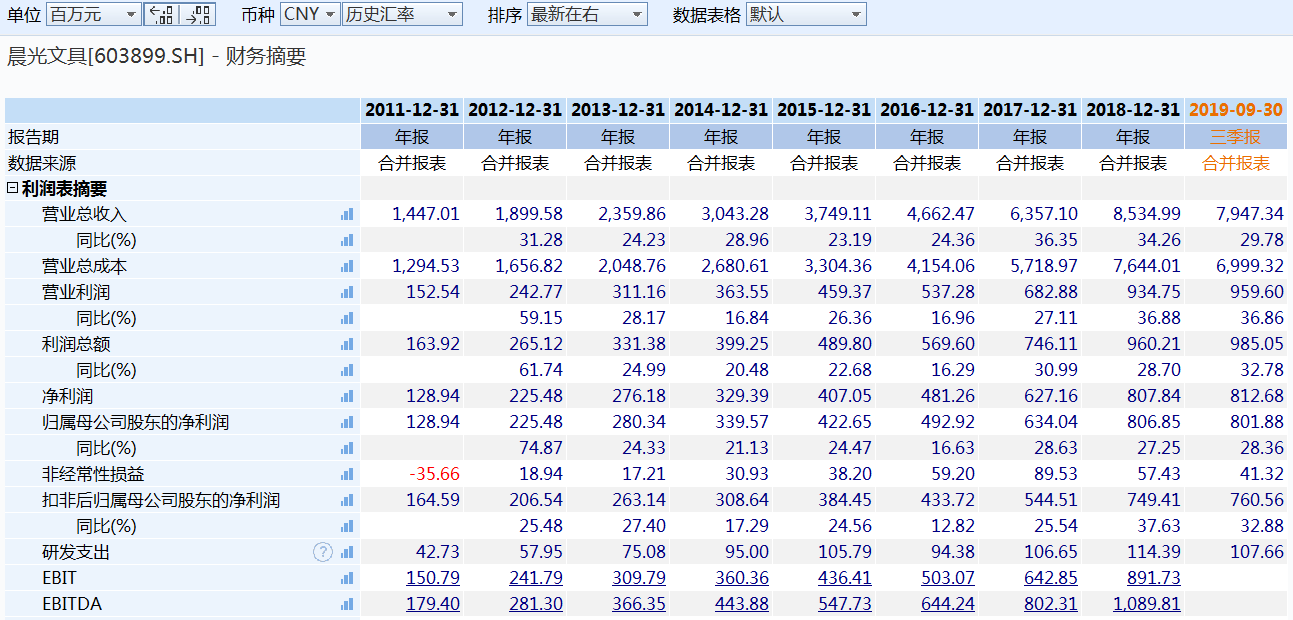Click chart icon in 营业总收入 row
The image size is (1293, 620).
coord(347,214)
